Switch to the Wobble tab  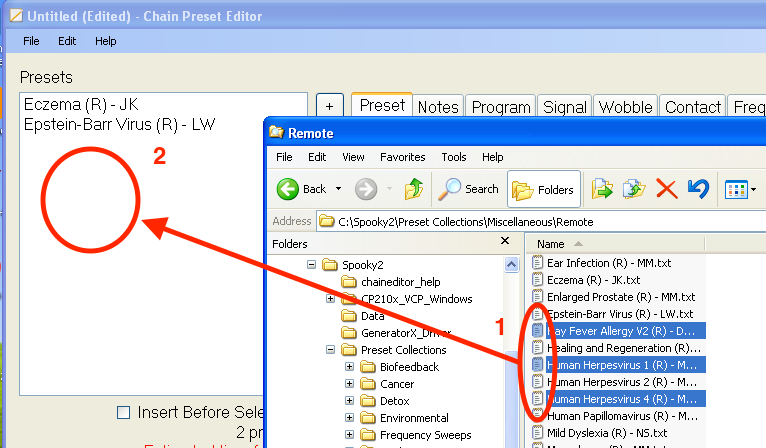[x=625, y=107]
